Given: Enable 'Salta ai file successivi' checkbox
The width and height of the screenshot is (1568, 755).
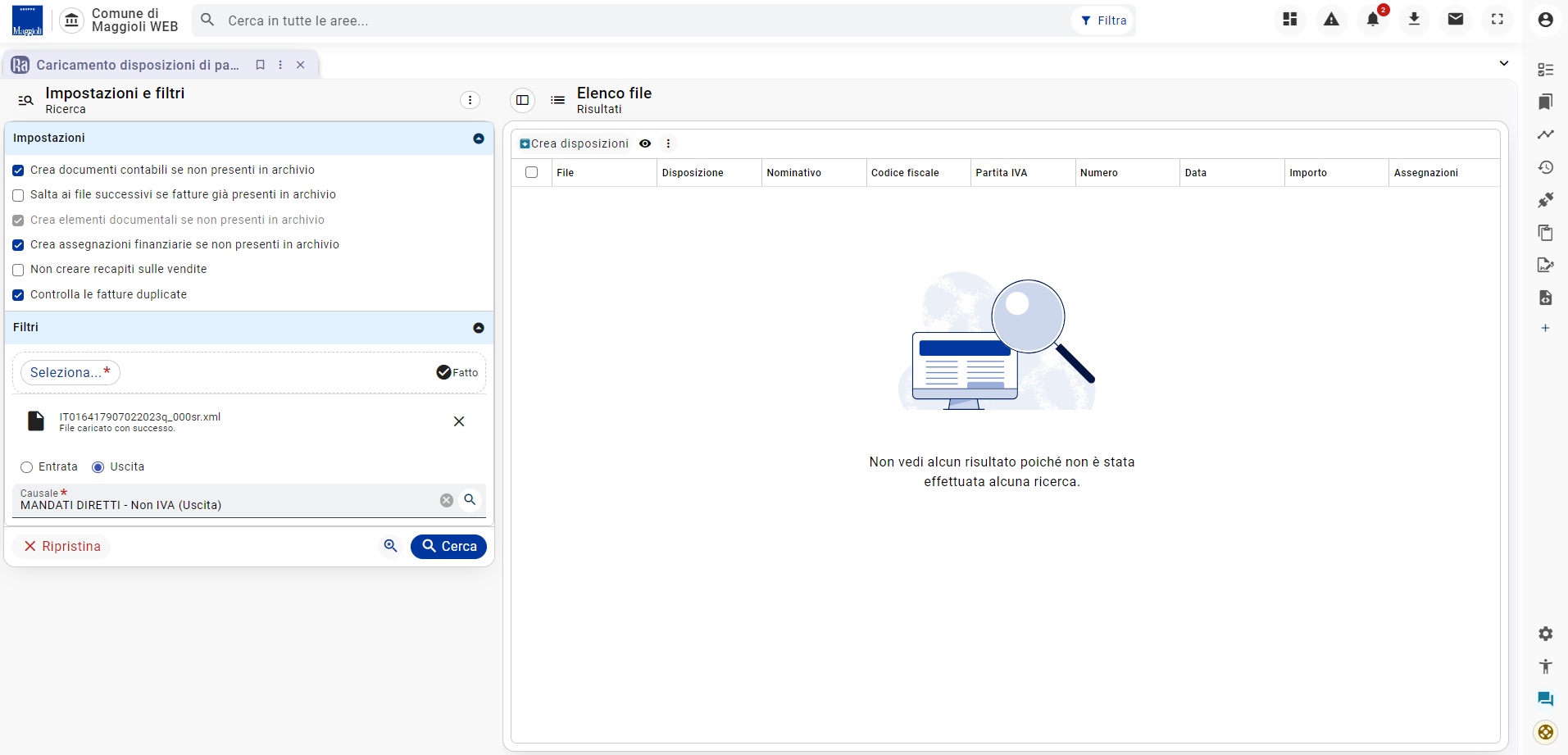Looking at the screenshot, I should (18, 195).
